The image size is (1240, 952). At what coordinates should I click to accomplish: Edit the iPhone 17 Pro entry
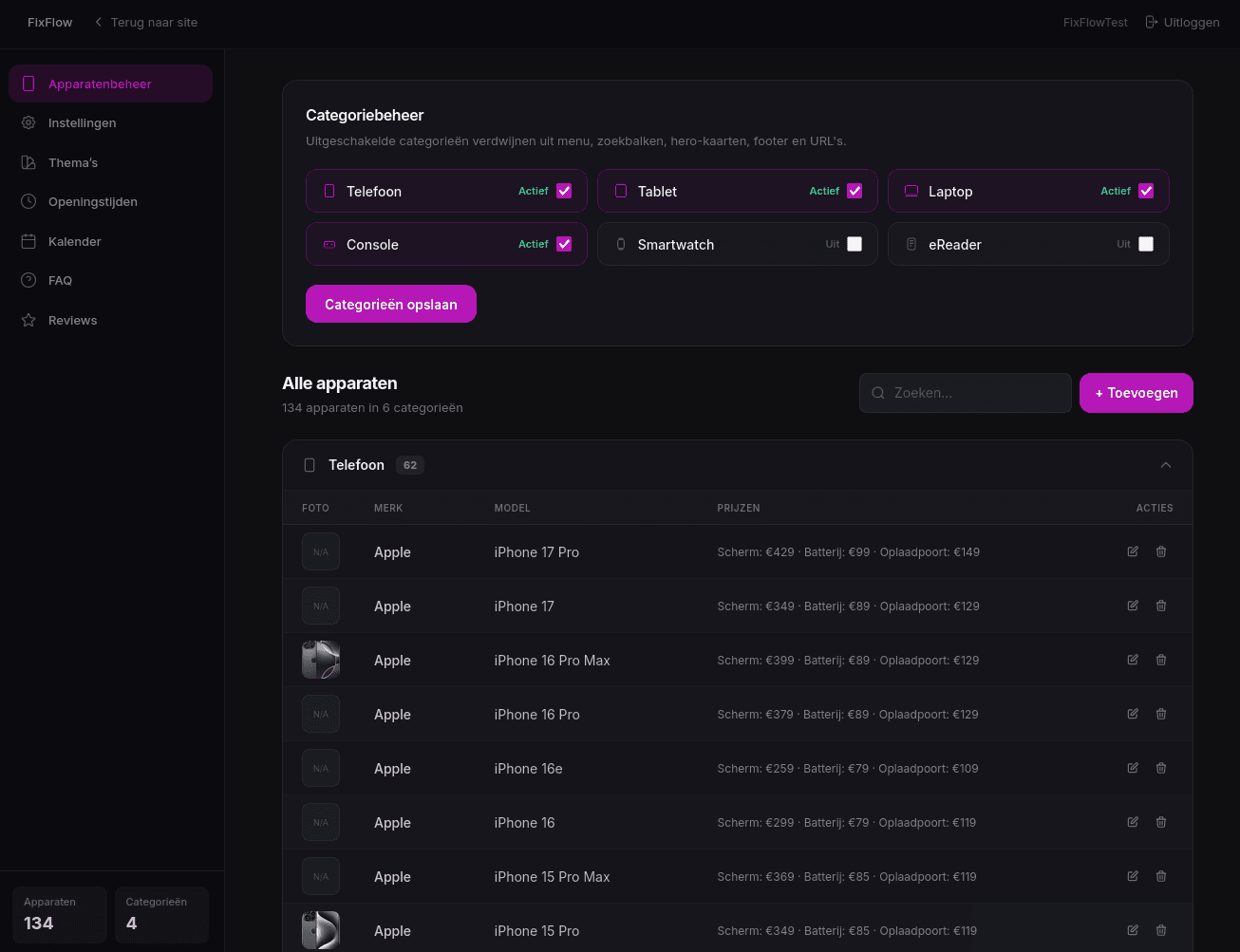tap(1133, 551)
